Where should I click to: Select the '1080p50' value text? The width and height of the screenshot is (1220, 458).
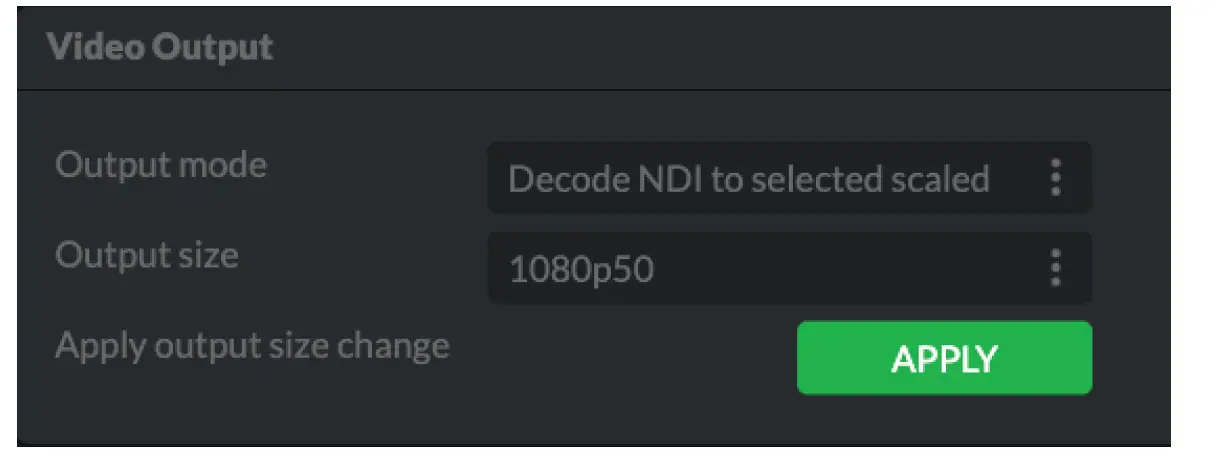pos(581,268)
